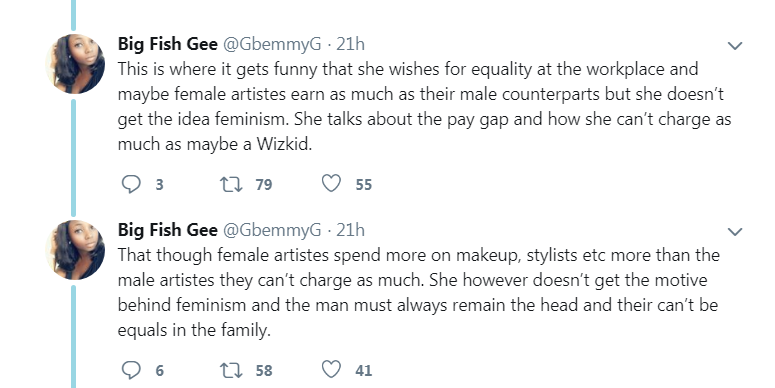Open the second tweet's profile picture

[75, 250]
